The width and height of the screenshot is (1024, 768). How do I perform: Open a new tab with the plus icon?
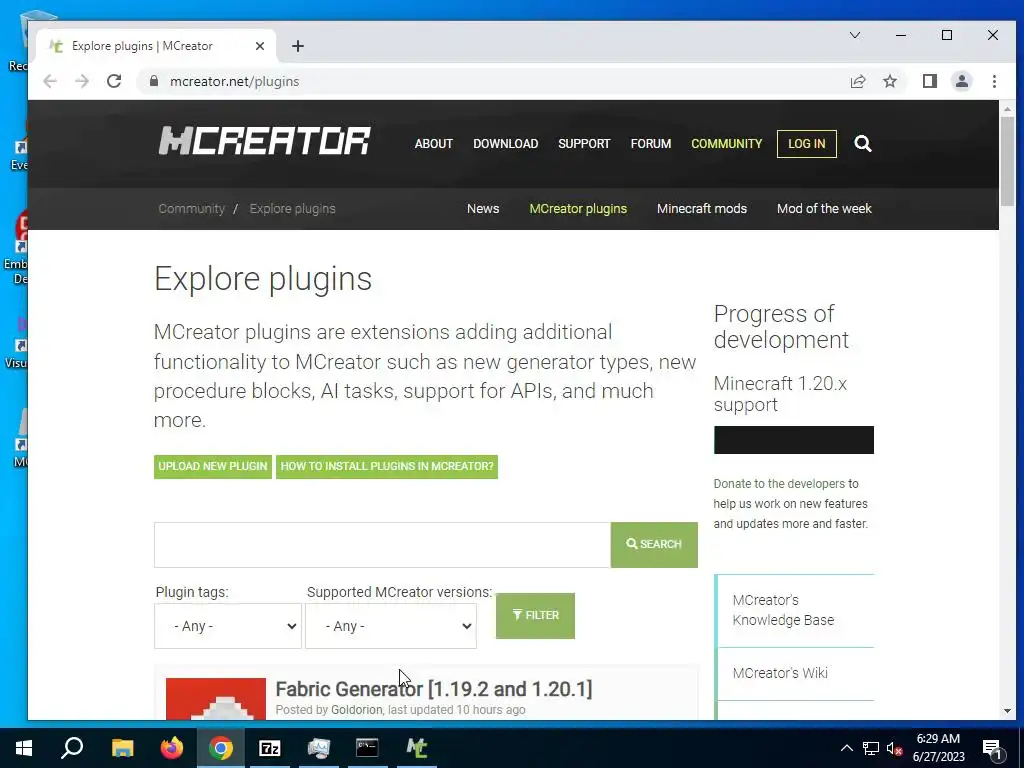[298, 46]
